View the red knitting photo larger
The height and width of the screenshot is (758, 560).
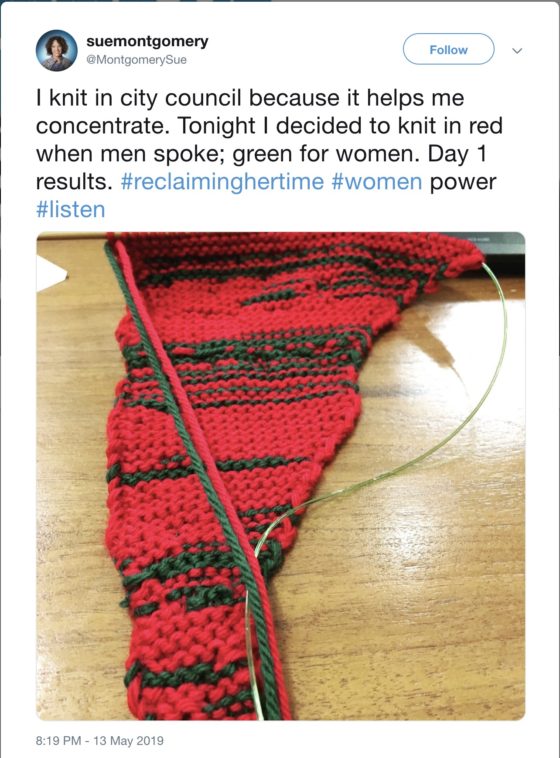click(x=280, y=476)
